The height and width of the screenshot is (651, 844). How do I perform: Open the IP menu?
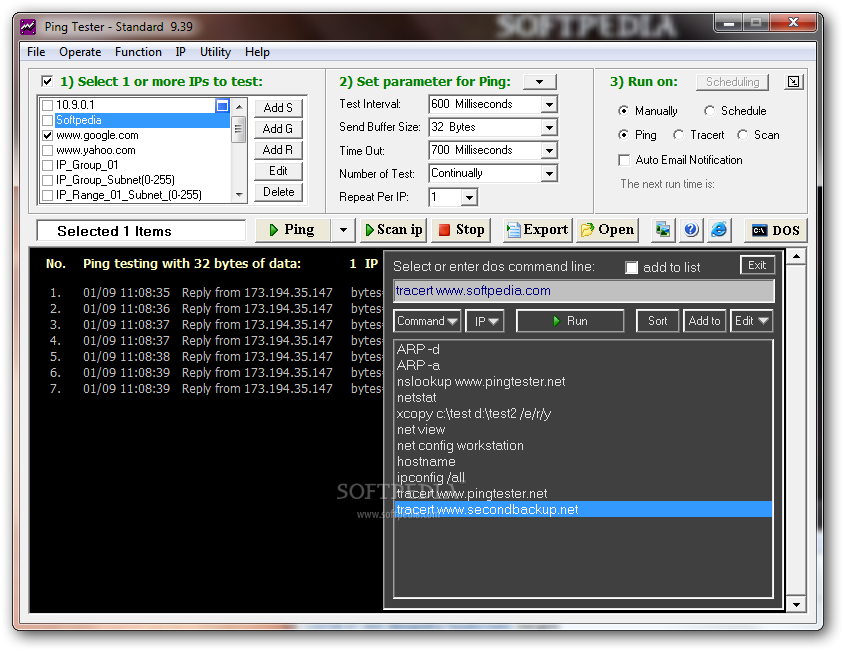180,52
